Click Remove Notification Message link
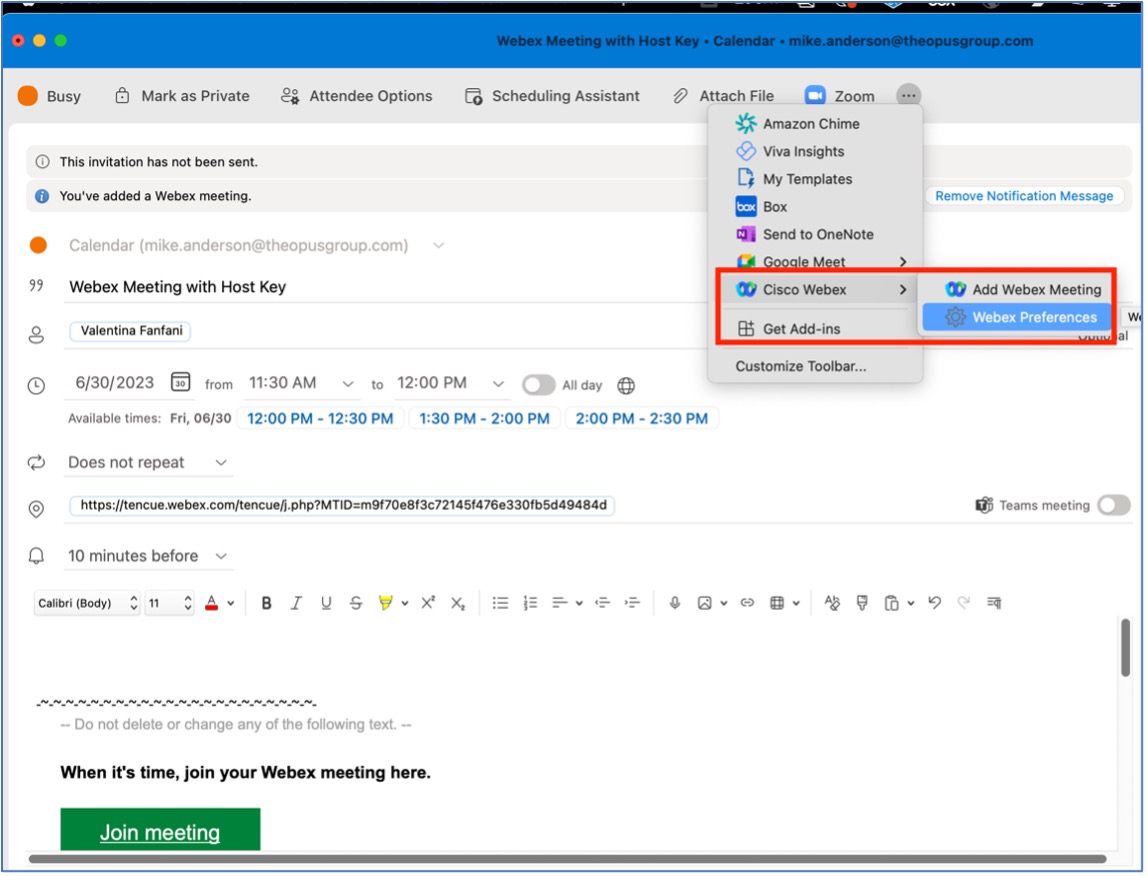The image size is (1148, 876). point(1024,196)
